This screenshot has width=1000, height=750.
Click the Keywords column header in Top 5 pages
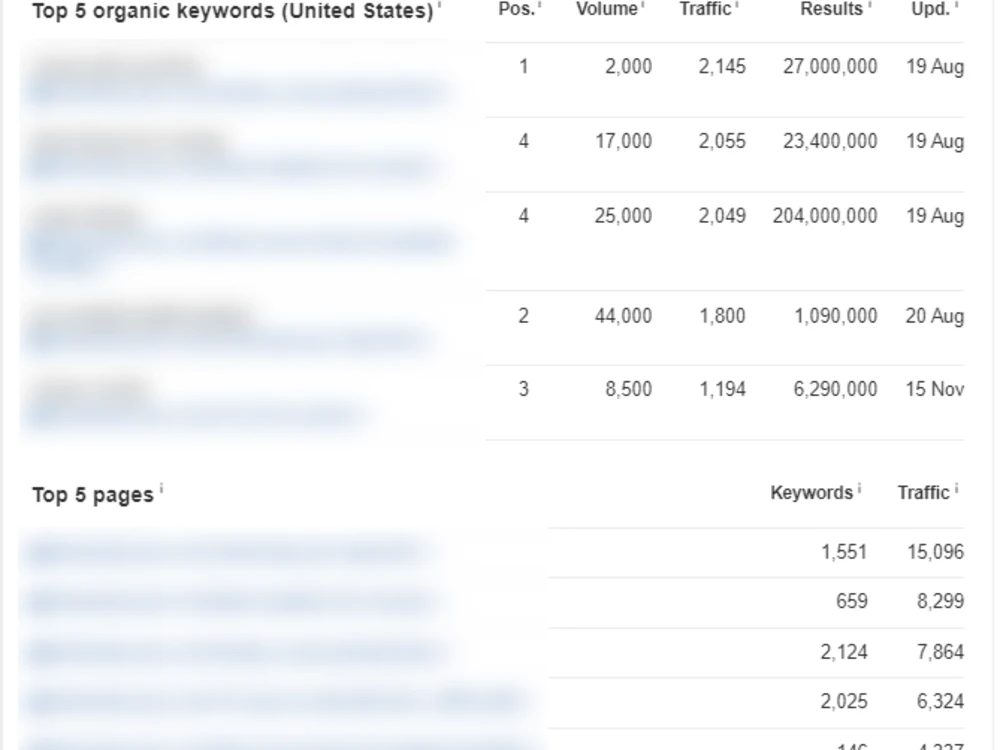[811, 493]
